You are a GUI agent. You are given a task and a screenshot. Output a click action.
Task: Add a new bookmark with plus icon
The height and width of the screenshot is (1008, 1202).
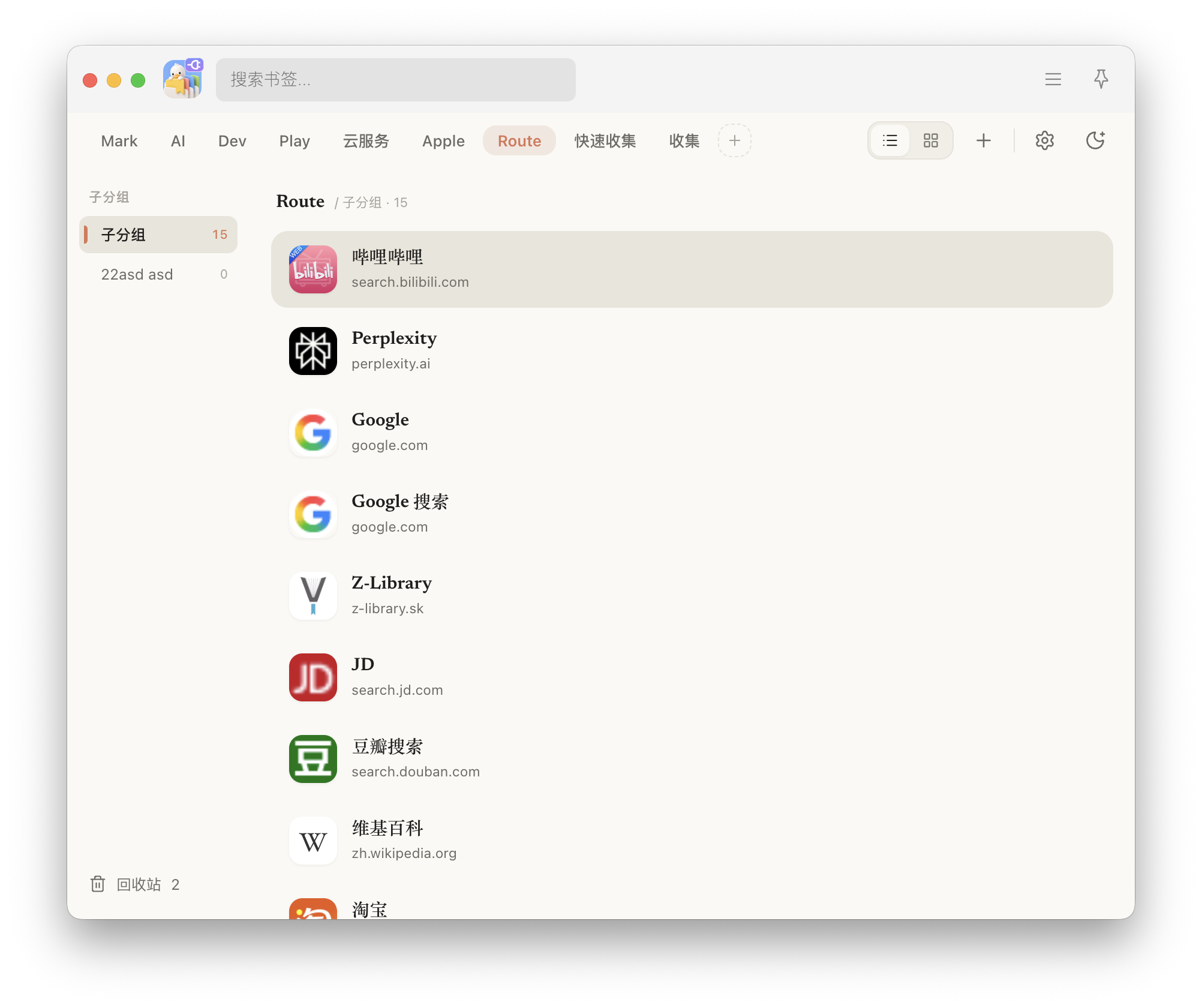(x=983, y=141)
